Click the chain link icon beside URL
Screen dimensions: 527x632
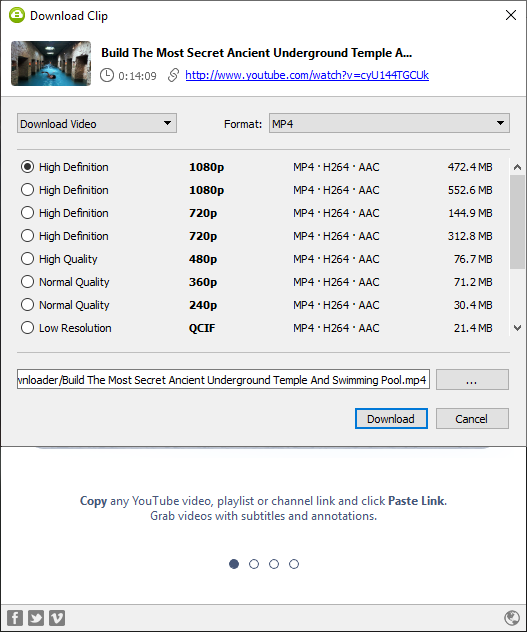click(173, 75)
